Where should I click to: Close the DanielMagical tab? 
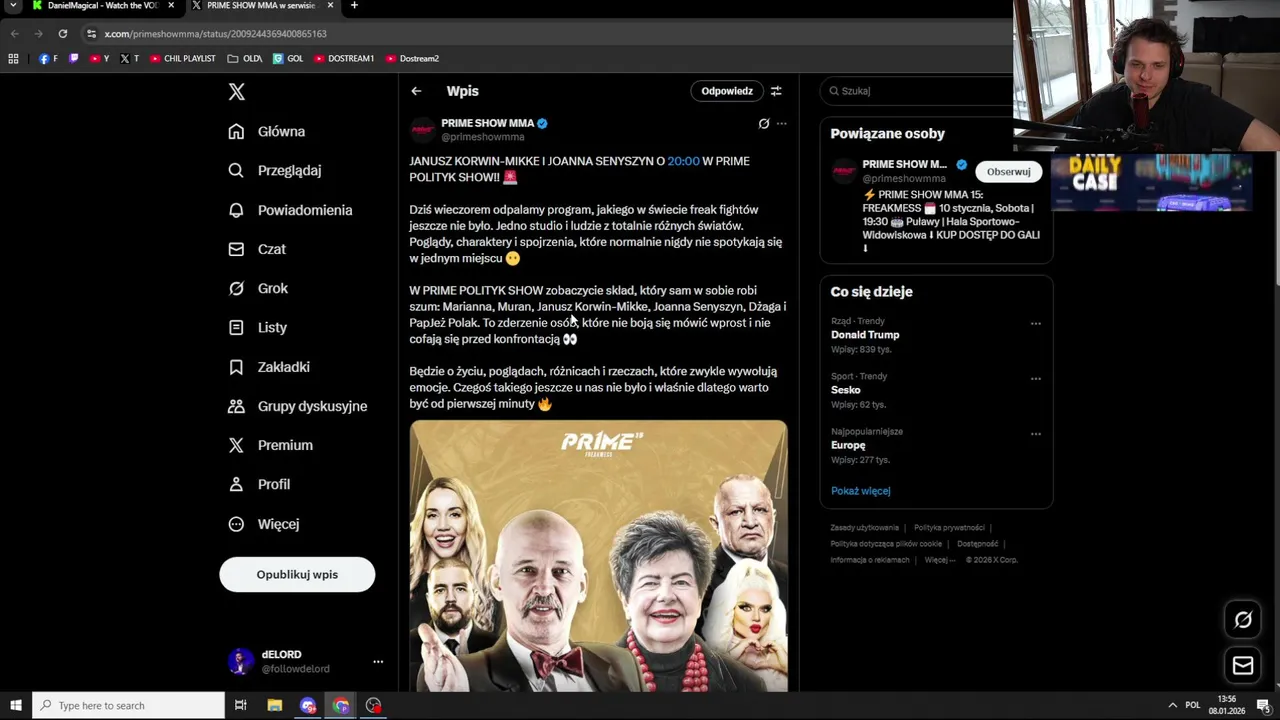171,5
